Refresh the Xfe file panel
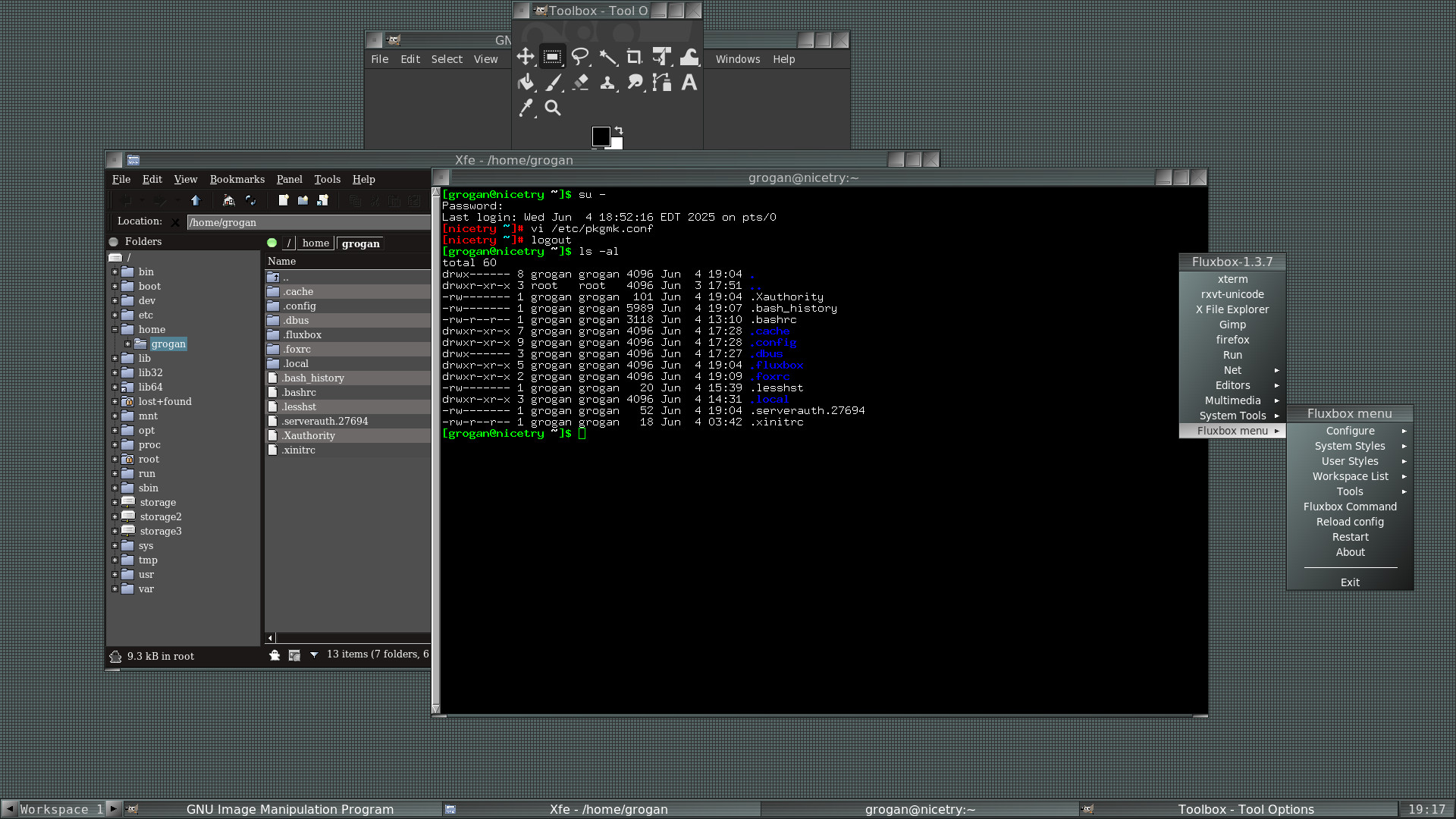This screenshot has height=819, width=1456. (250, 200)
